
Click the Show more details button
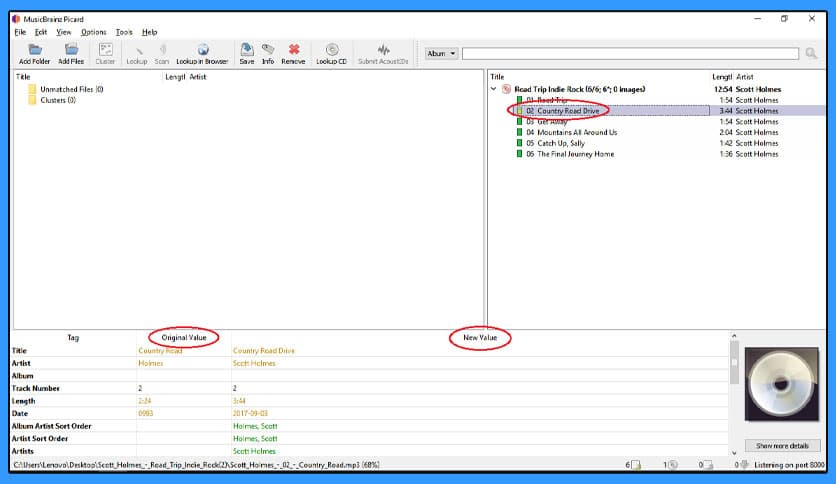[x=782, y=446]
